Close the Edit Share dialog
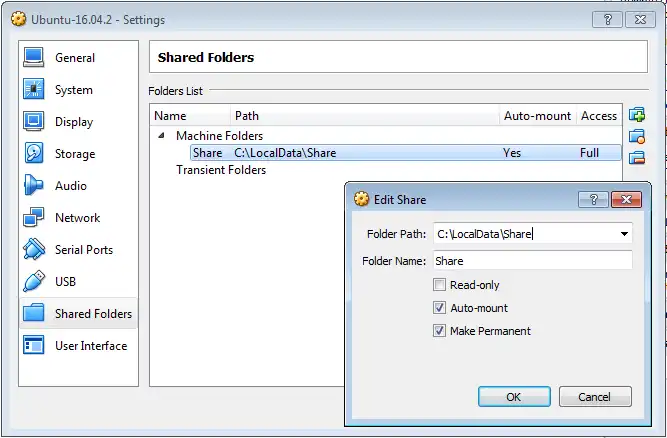This screenshot has height=438, width=667. [626, 199]
